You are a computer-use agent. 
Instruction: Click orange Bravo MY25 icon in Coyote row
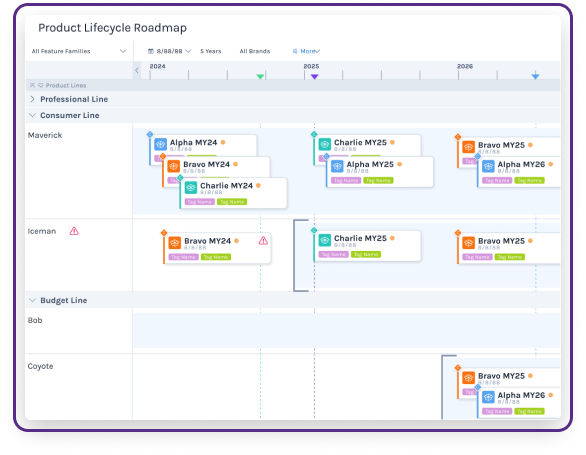[468, 378]
